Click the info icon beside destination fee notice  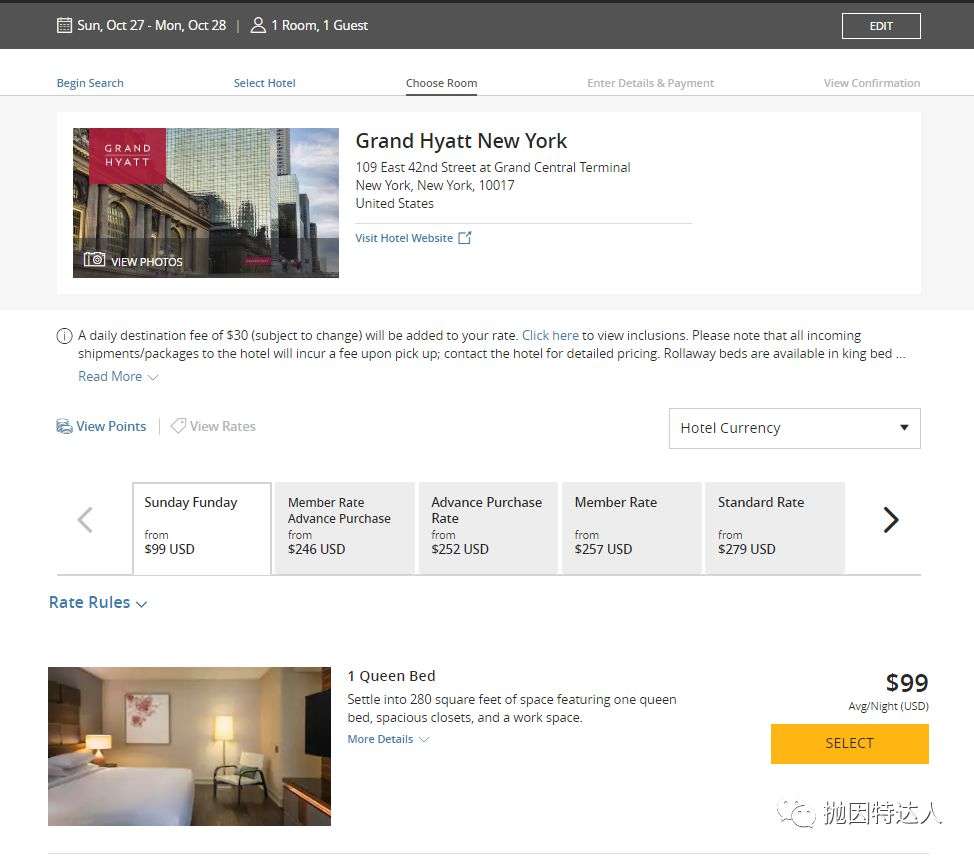click(65, 336)
